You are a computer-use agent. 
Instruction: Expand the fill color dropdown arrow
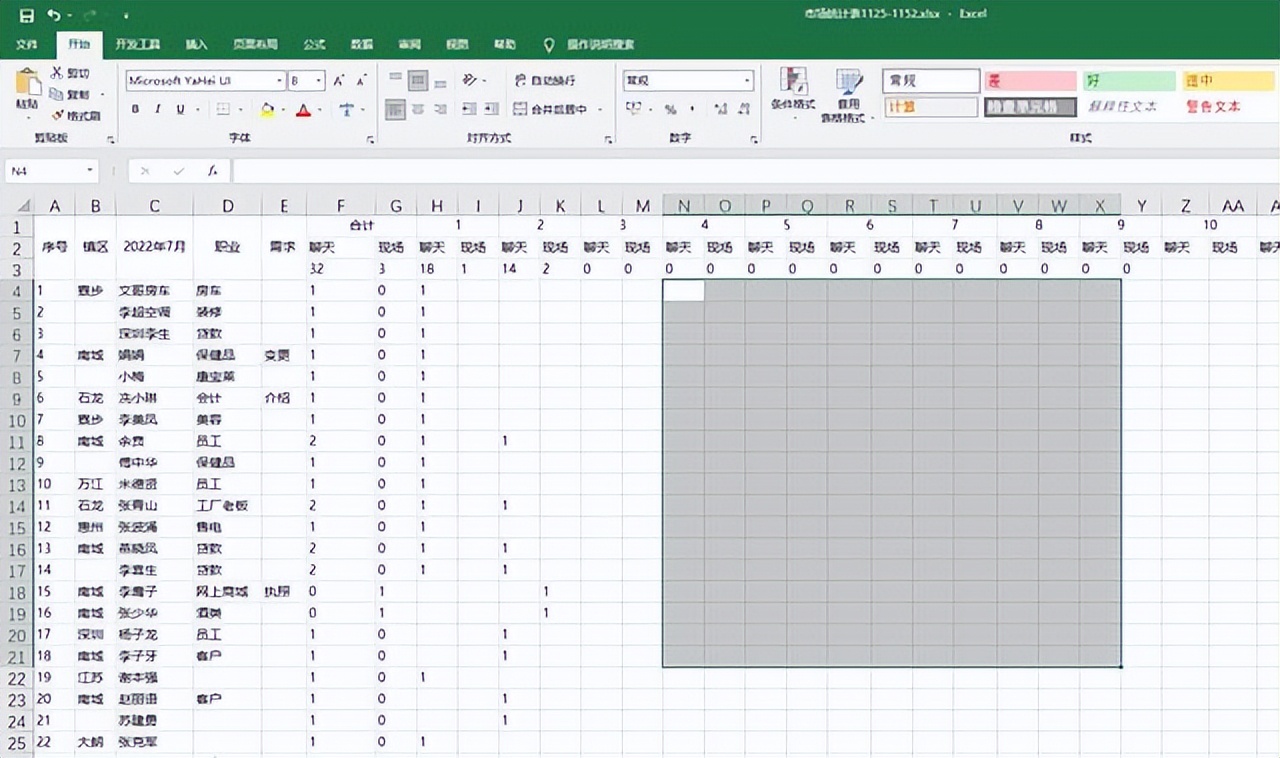[283, 109]
